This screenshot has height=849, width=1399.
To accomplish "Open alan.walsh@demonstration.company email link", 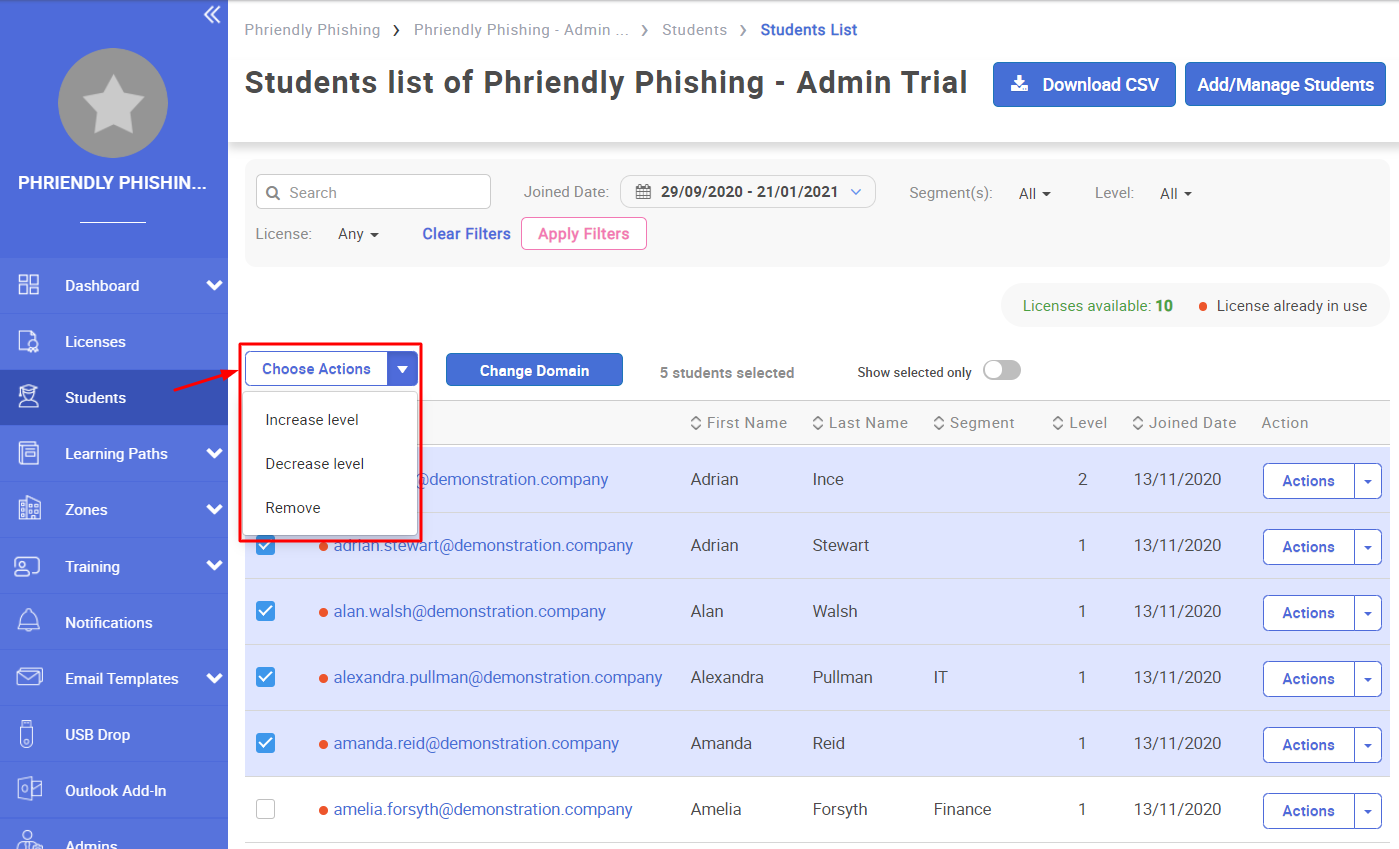I will click(x=470, y=611).
